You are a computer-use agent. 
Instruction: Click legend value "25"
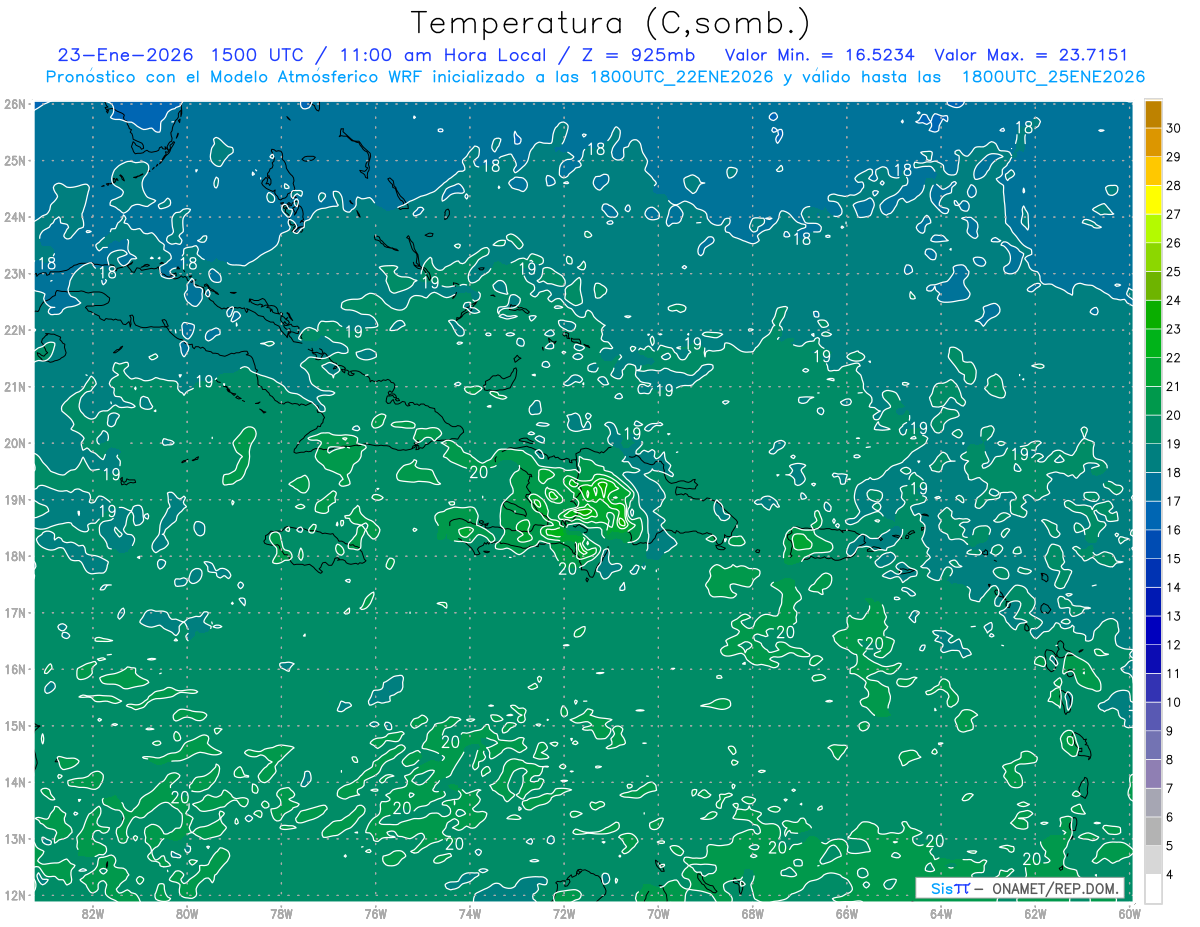[1174, 272]
